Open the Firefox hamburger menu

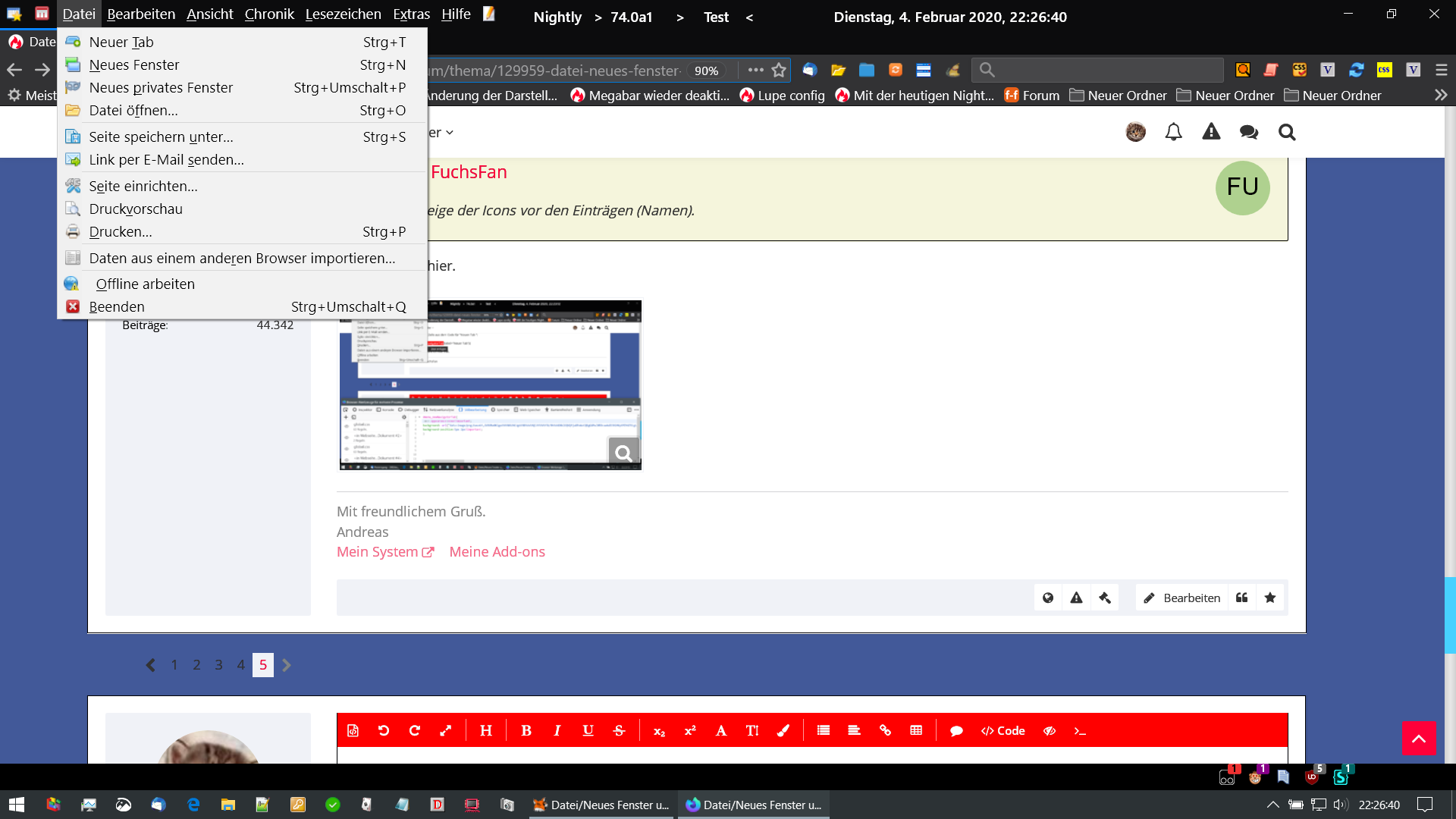pyautogui.click(x=1442, y=70)
